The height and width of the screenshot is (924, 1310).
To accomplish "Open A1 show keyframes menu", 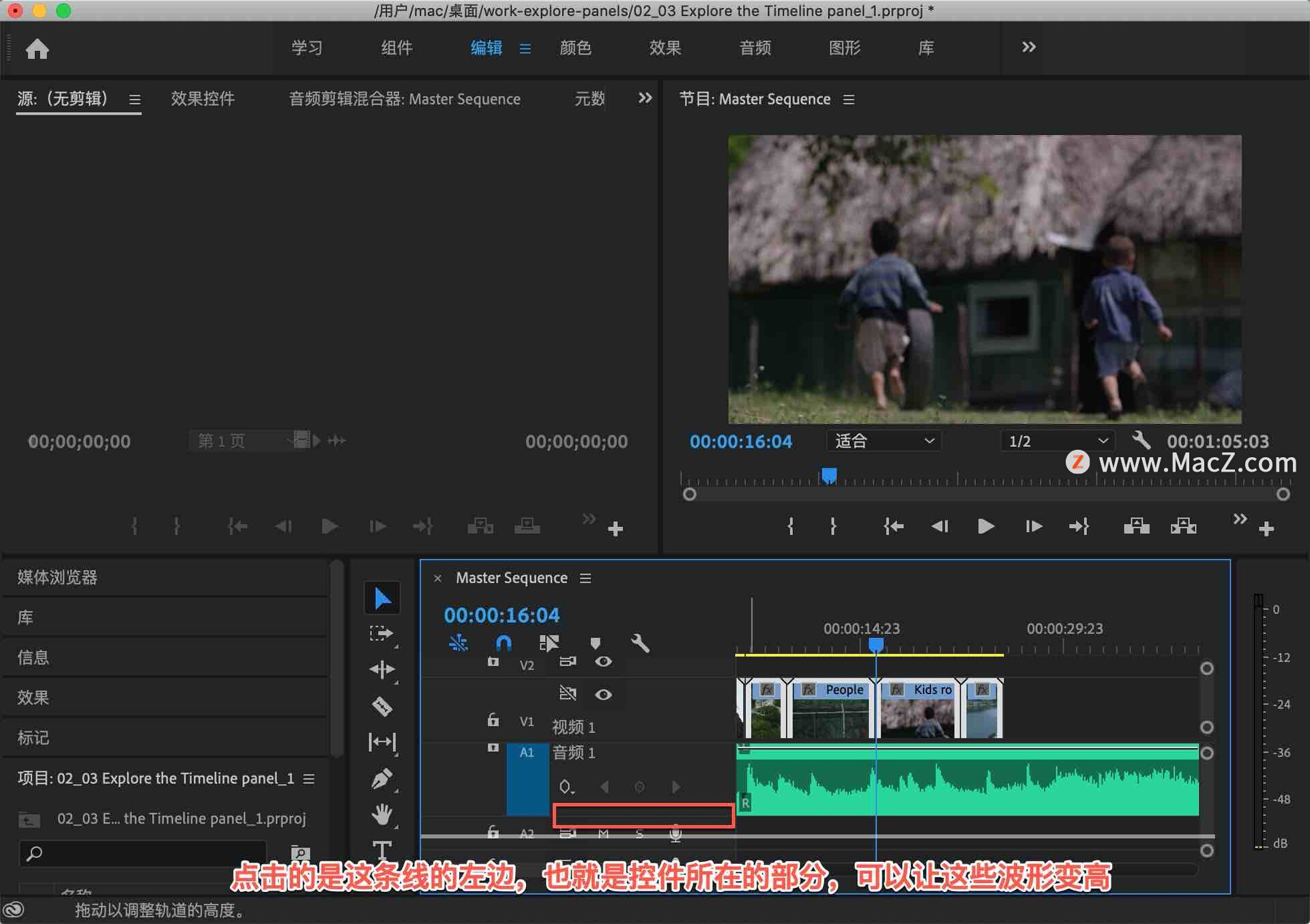I will click(x=566, y=787).
